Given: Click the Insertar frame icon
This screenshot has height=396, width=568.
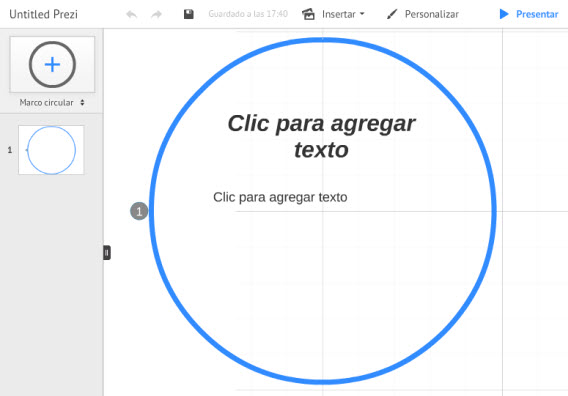Looking at the screenshot, I should (x=308, y=14).
